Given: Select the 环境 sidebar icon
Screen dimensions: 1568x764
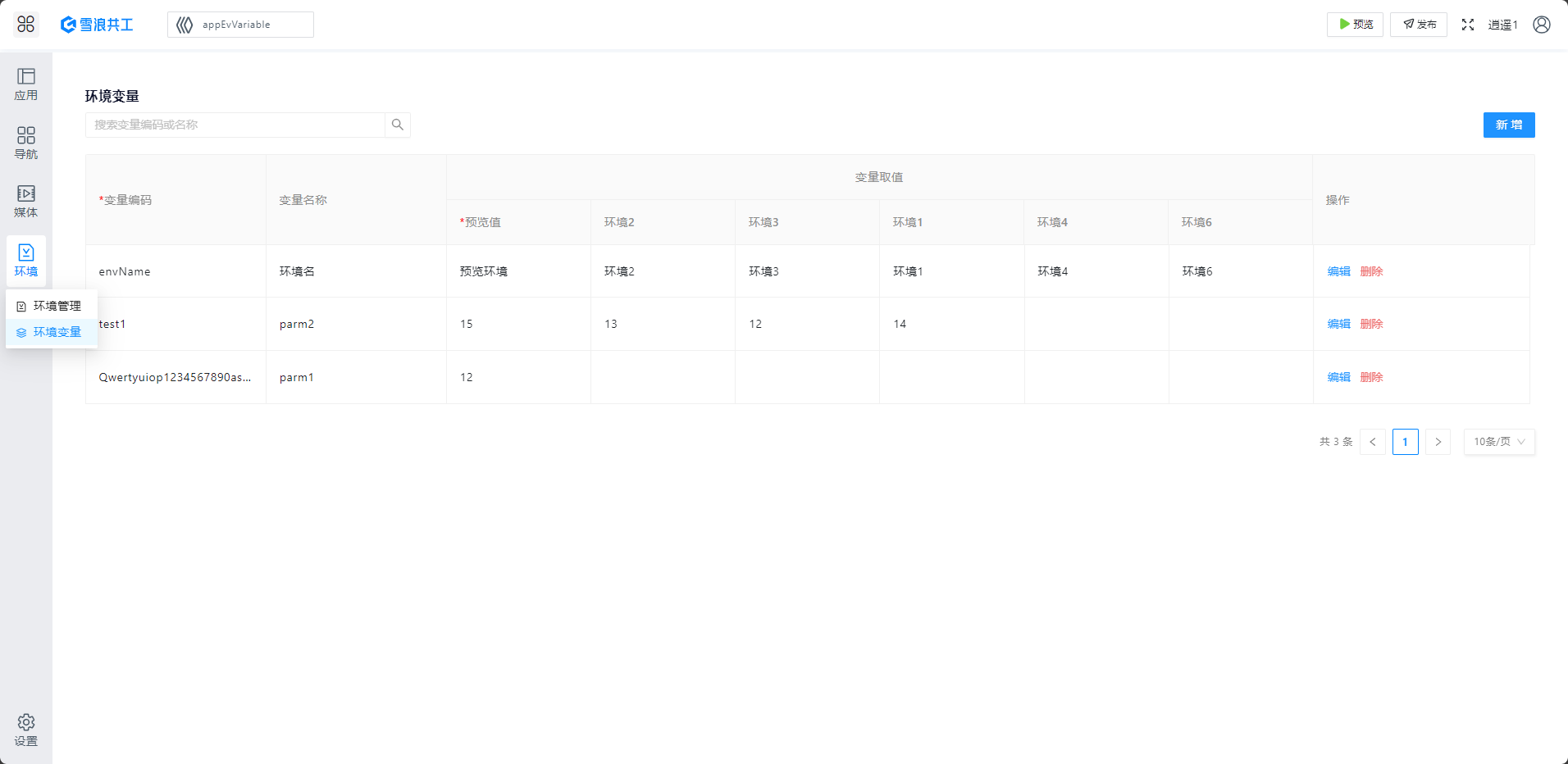Looking at the screenshot, I should 26,260.
